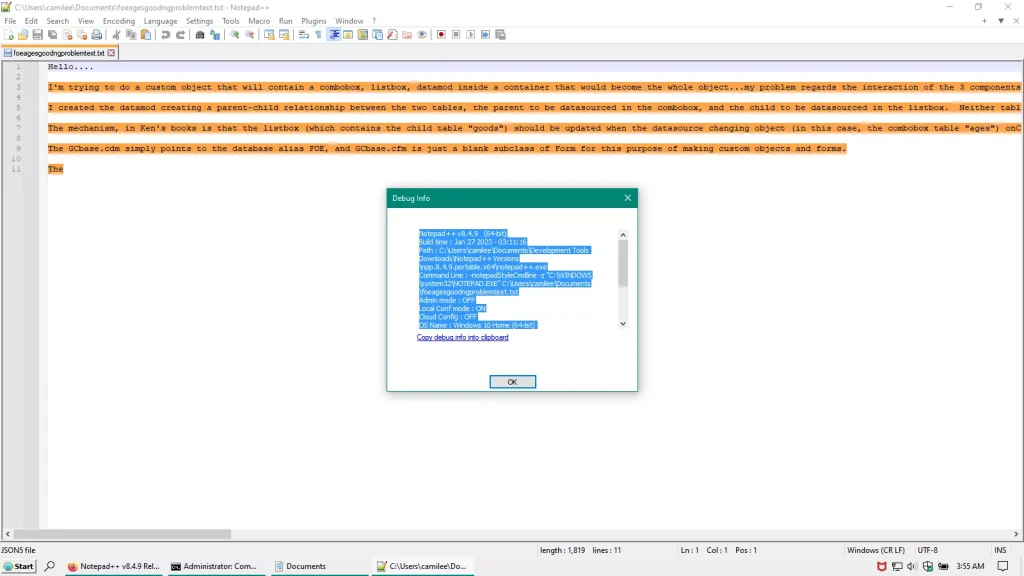The image size is (1024, 576).
Task: Paste clipboard contents via toolbar icon
Action: click(147, 34)
